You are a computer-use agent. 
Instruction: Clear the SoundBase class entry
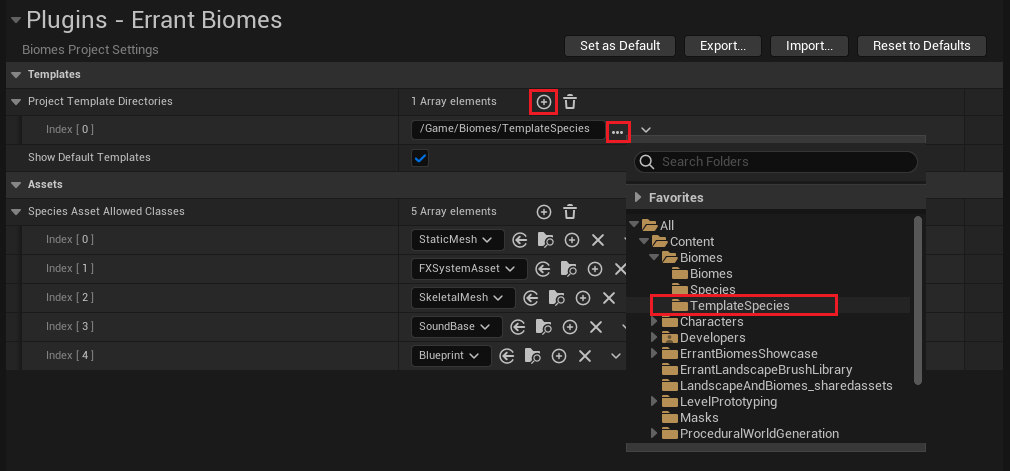click(x=598, y=327)
